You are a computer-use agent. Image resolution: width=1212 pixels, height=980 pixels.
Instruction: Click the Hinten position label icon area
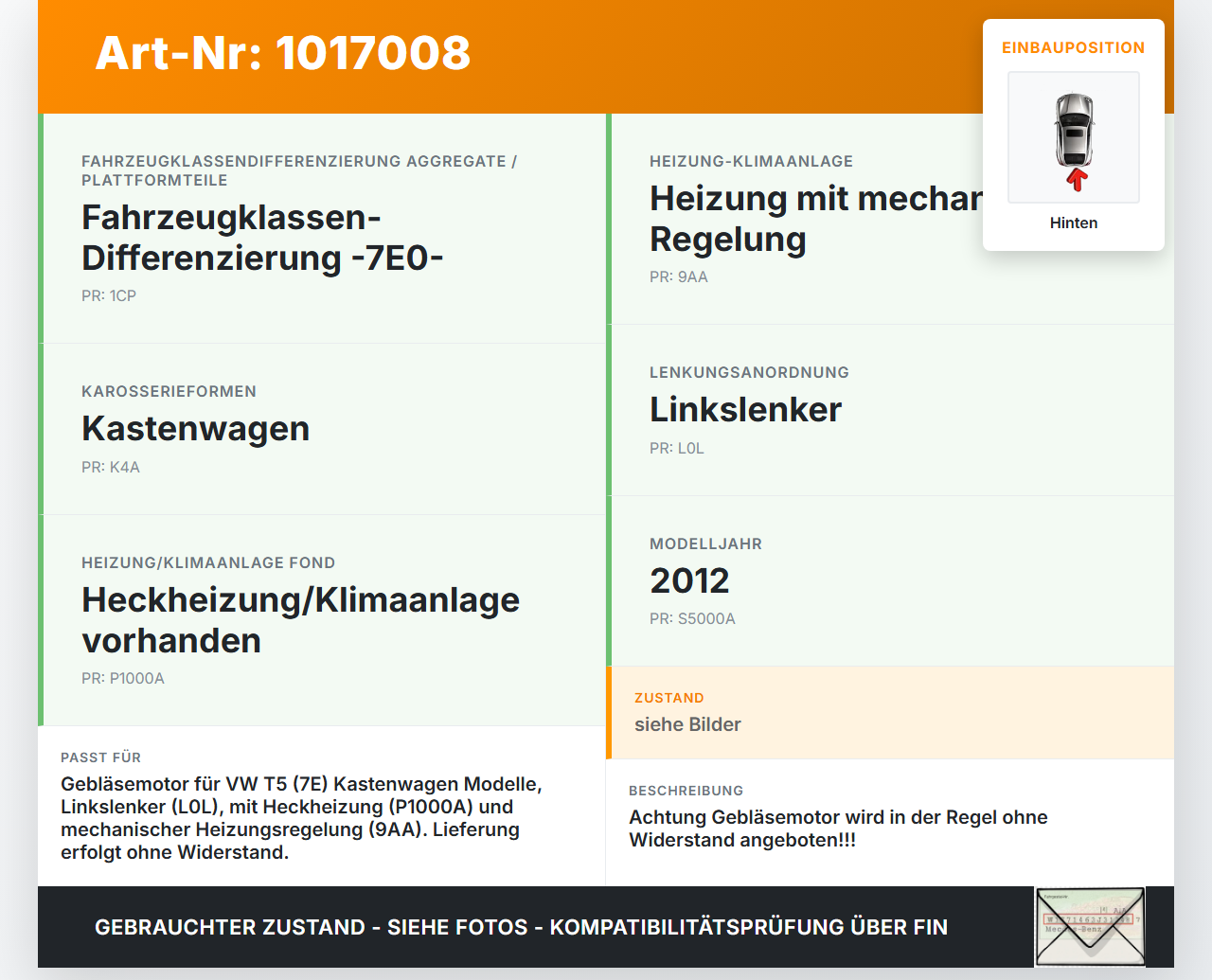1073,223
